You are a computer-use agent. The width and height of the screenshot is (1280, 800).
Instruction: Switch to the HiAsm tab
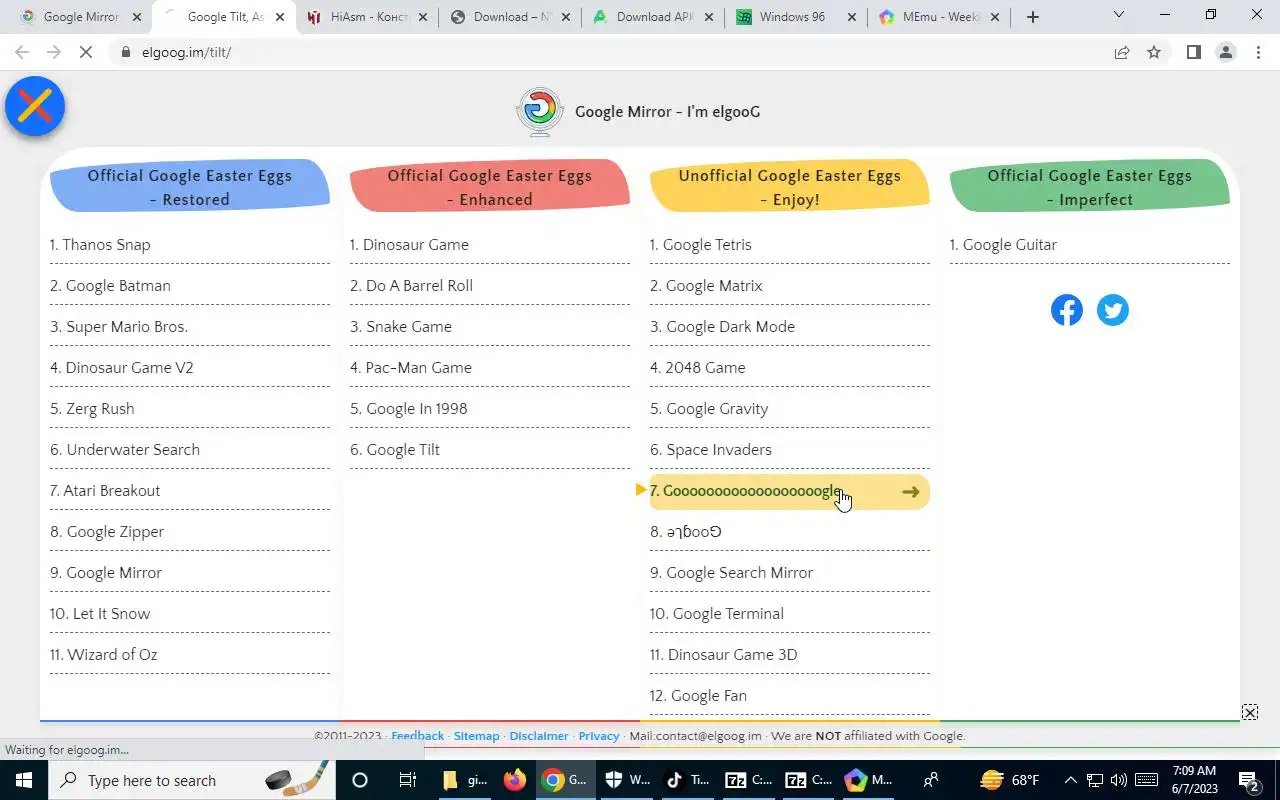pos(368,17)
